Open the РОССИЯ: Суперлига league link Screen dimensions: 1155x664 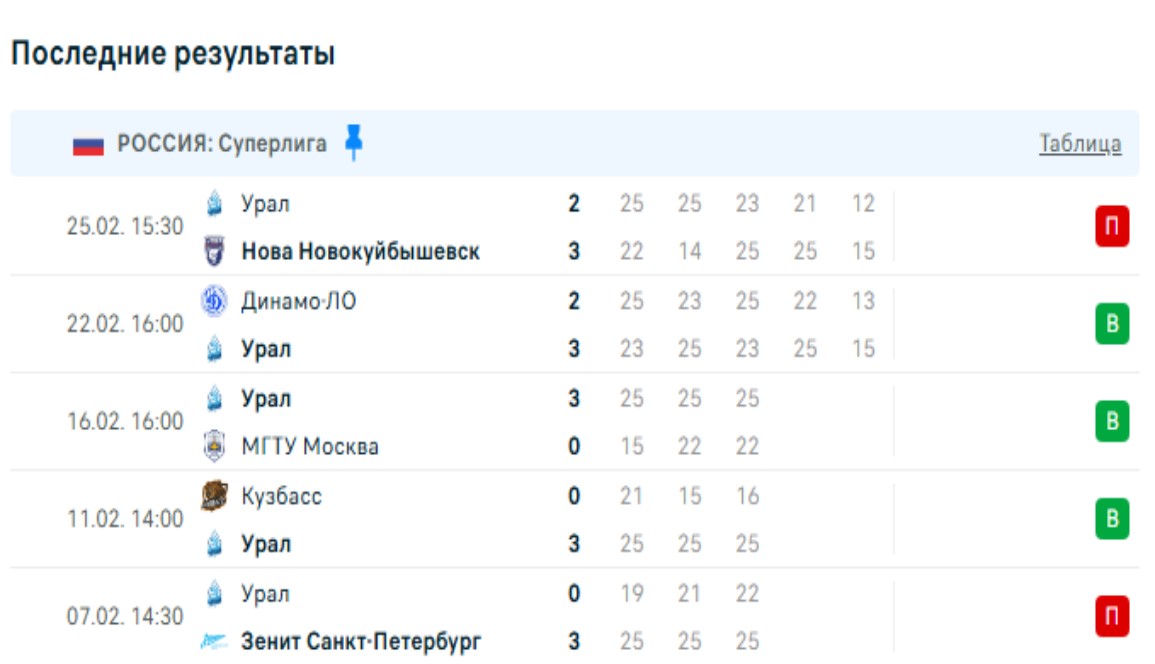pyautogui.click(x=222, y=144)
